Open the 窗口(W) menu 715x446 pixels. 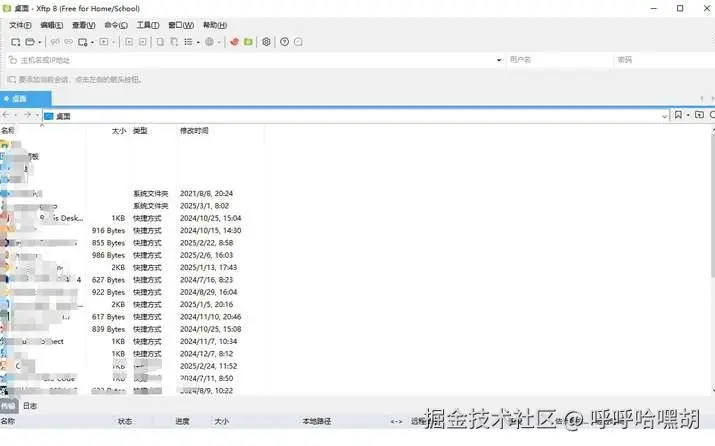181,25
